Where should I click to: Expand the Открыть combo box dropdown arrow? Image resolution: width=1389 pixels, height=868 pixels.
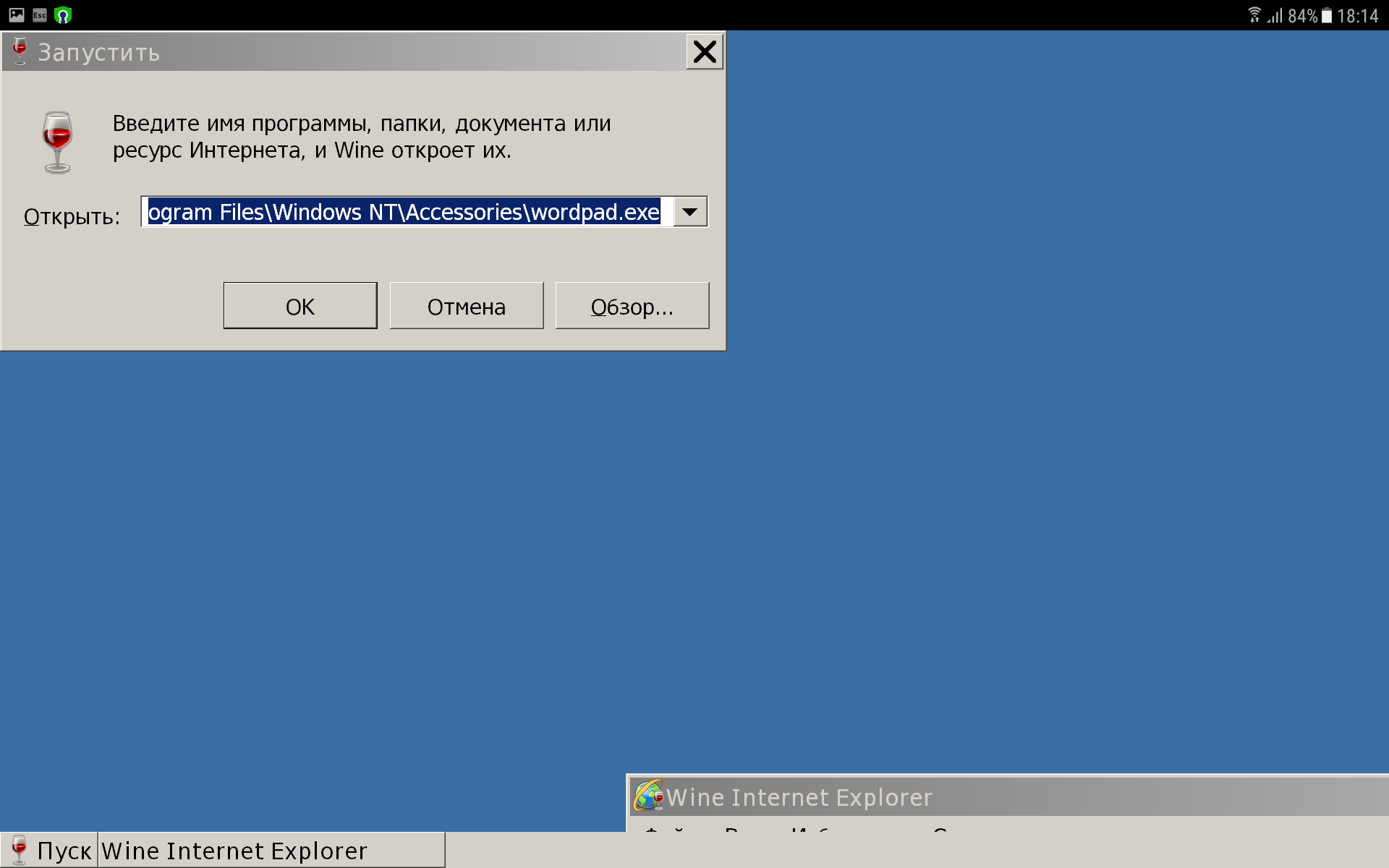(x=690, y=212)
